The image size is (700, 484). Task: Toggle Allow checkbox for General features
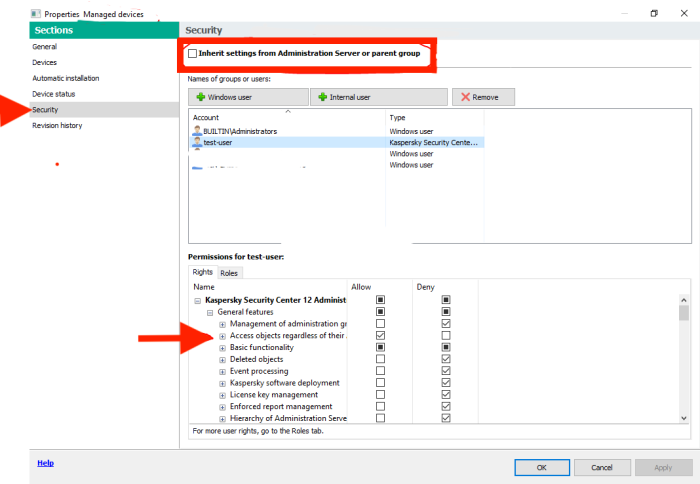click(380, 311)
